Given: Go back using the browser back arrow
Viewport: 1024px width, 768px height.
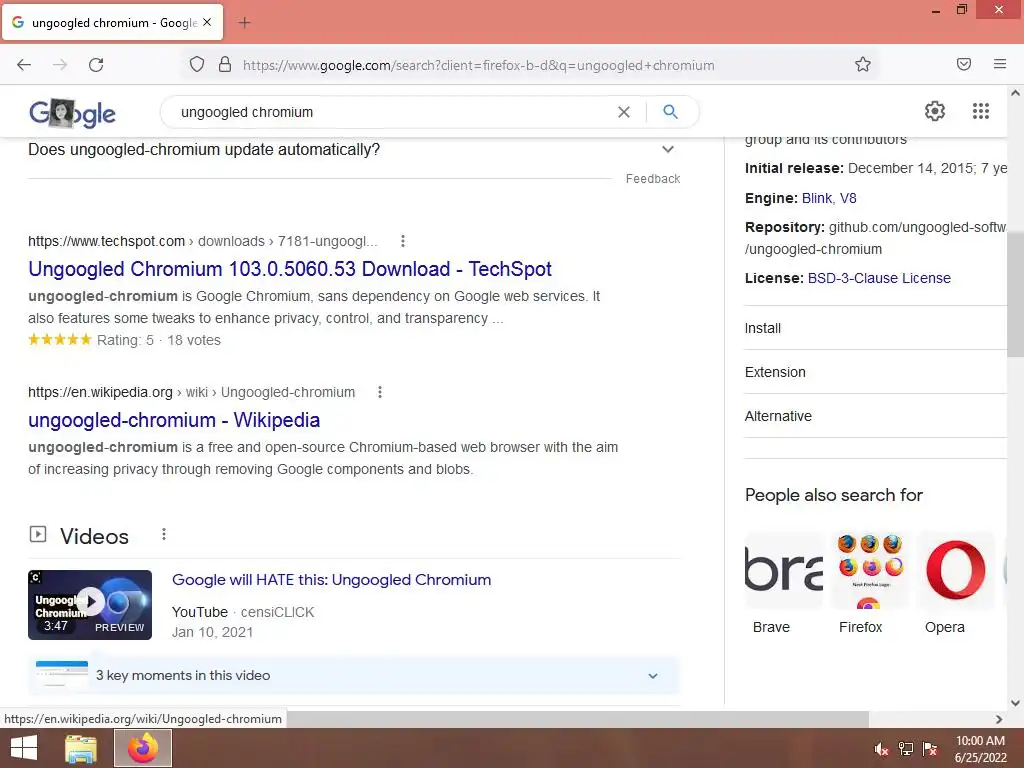Looking at the screenshot, I should tap(24, 65).
